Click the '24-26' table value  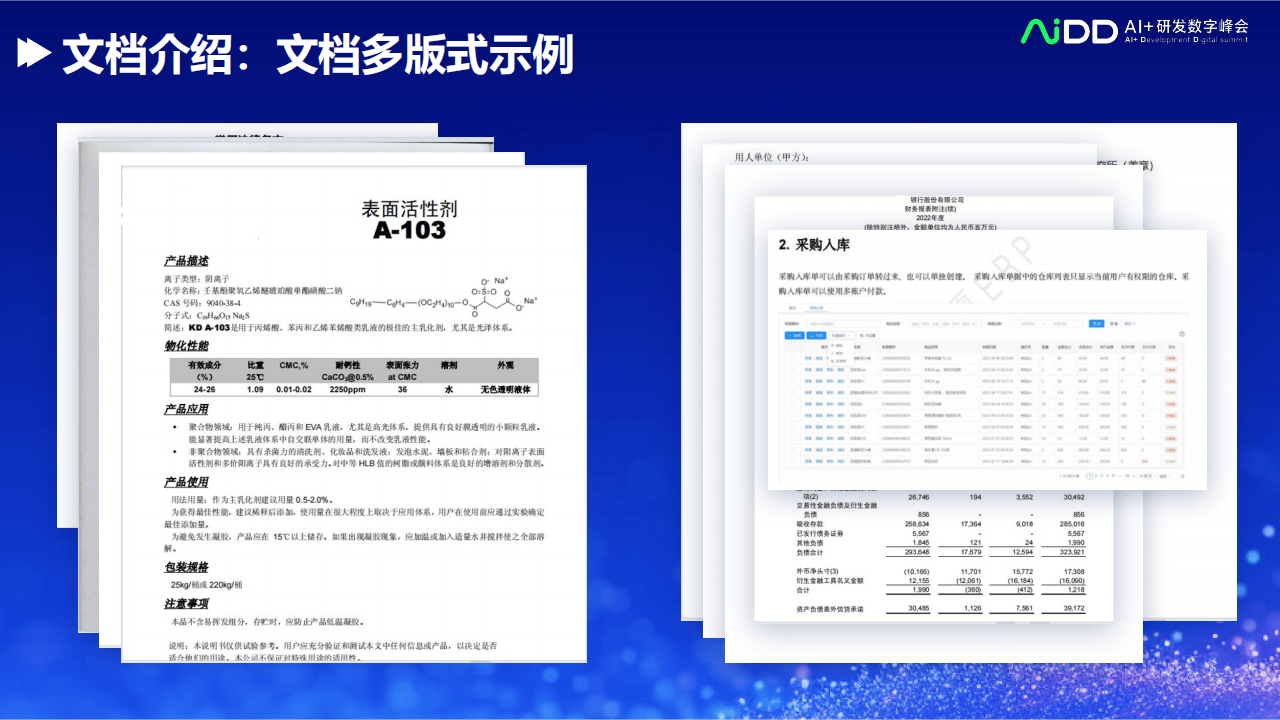pos(203,389)
